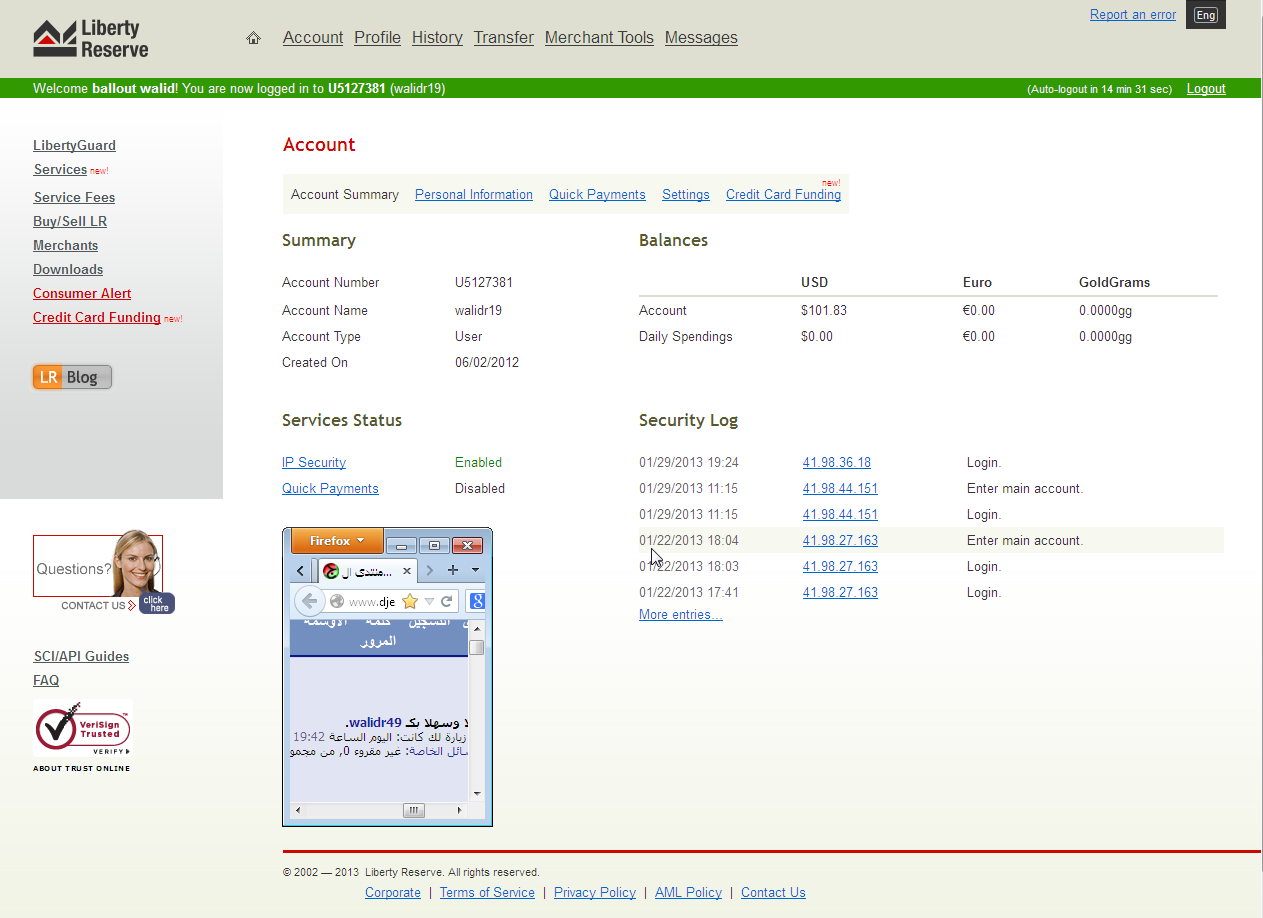Click the Firefox horizontal scrollbar left arrow

click(x=297, y=810)
